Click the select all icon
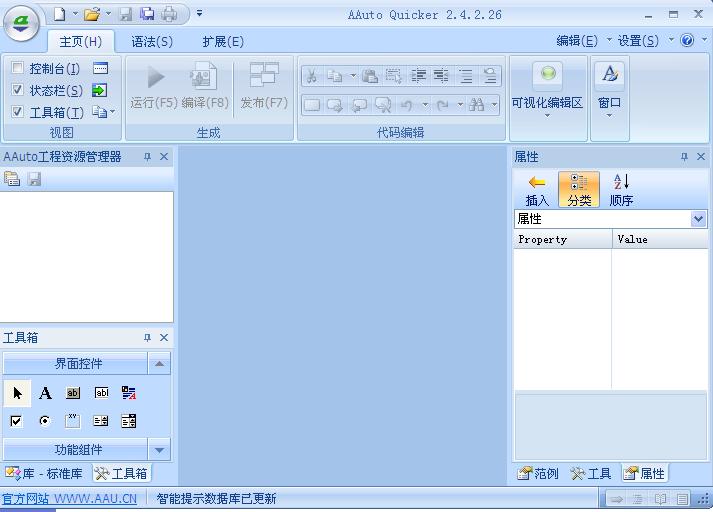Screen dimensions: 713x512 393,76
